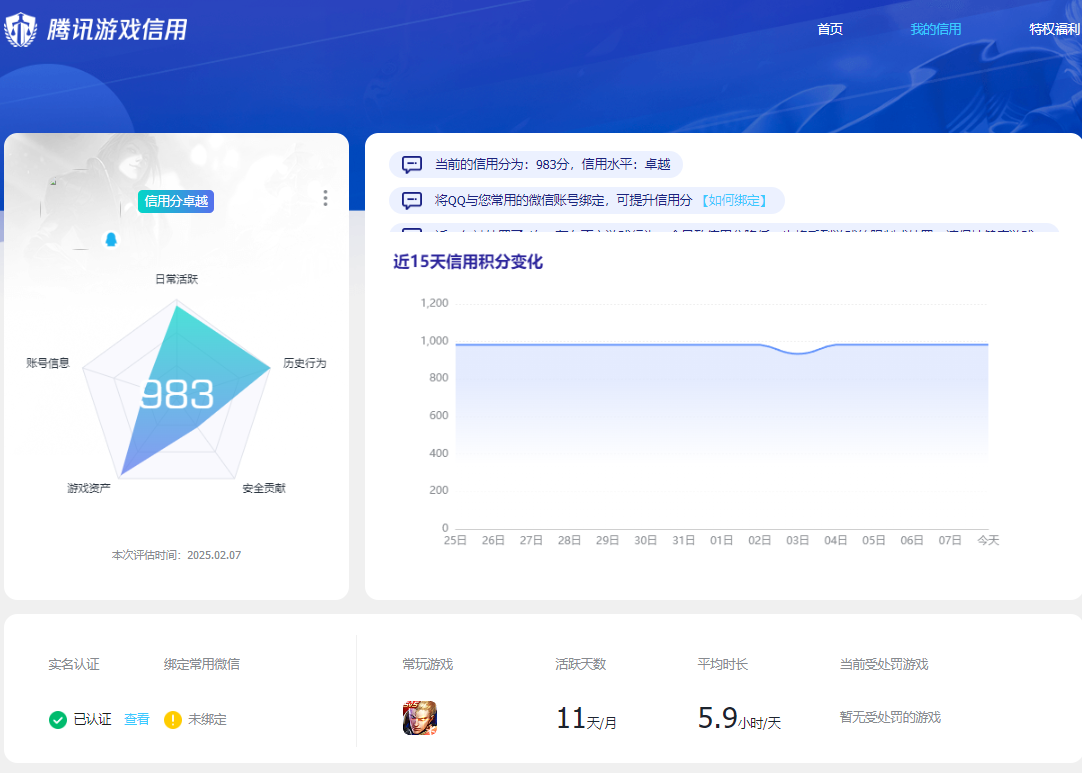Click the 实名认证 label
The height and width of the screenshot is (773, 1082).
click(74, 664)
